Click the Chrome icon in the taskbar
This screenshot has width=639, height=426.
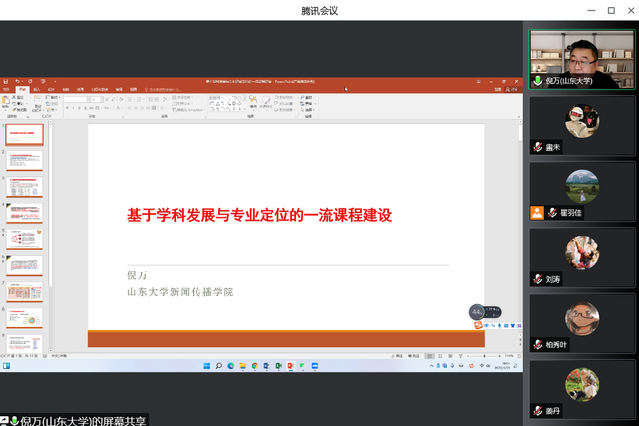(254, 366)
